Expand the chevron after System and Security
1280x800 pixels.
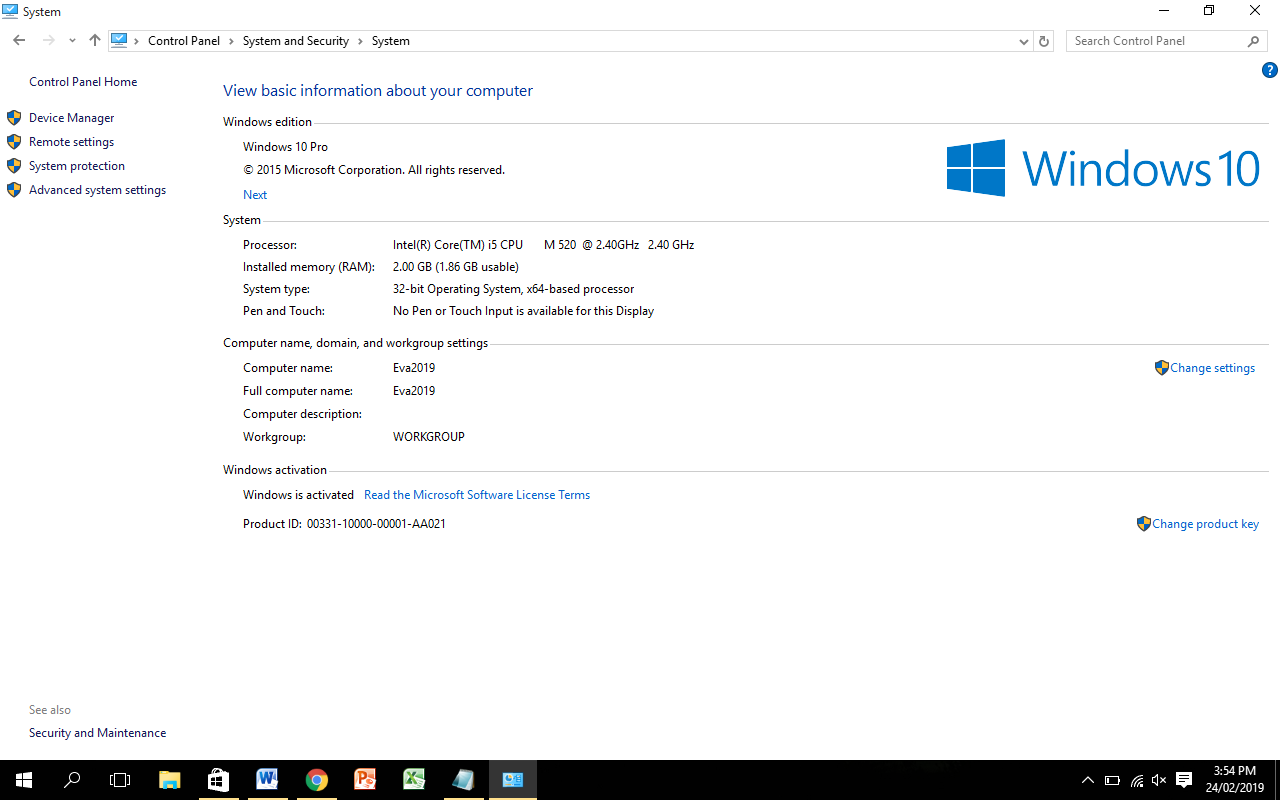click(x=360, y=41)
